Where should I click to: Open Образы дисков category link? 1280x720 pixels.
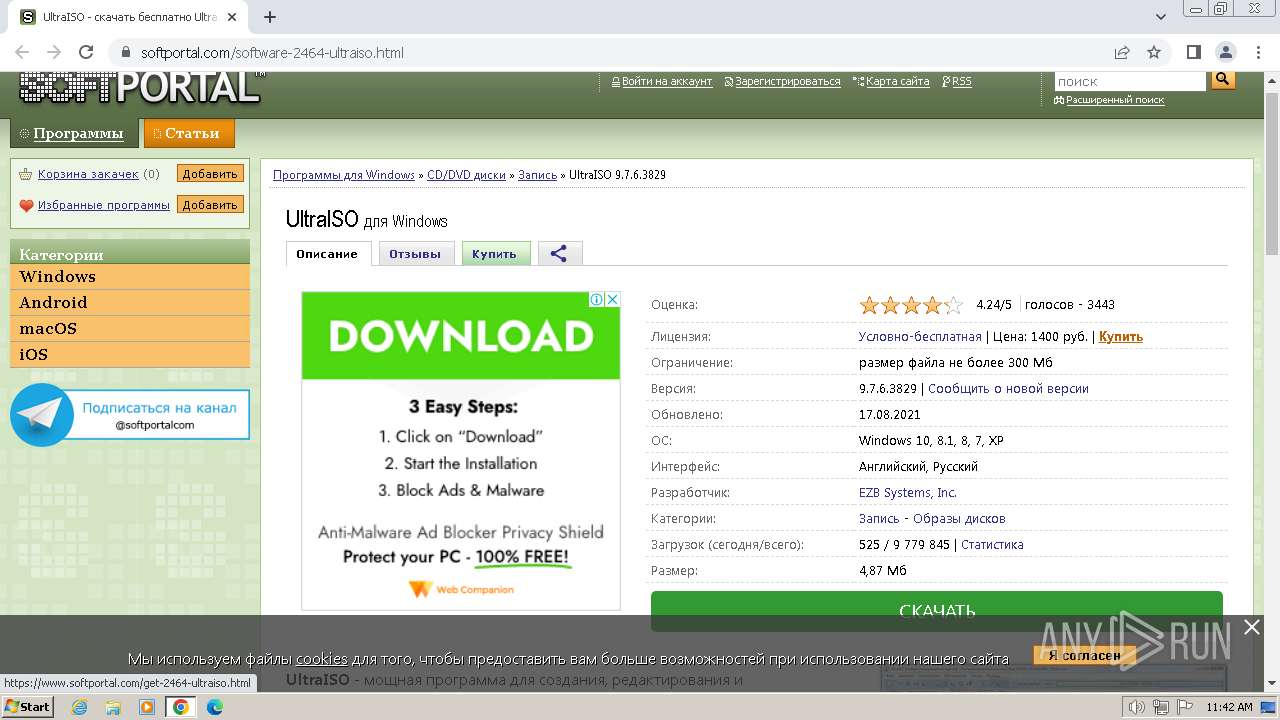pyautogui.click(x=959, y=519)
